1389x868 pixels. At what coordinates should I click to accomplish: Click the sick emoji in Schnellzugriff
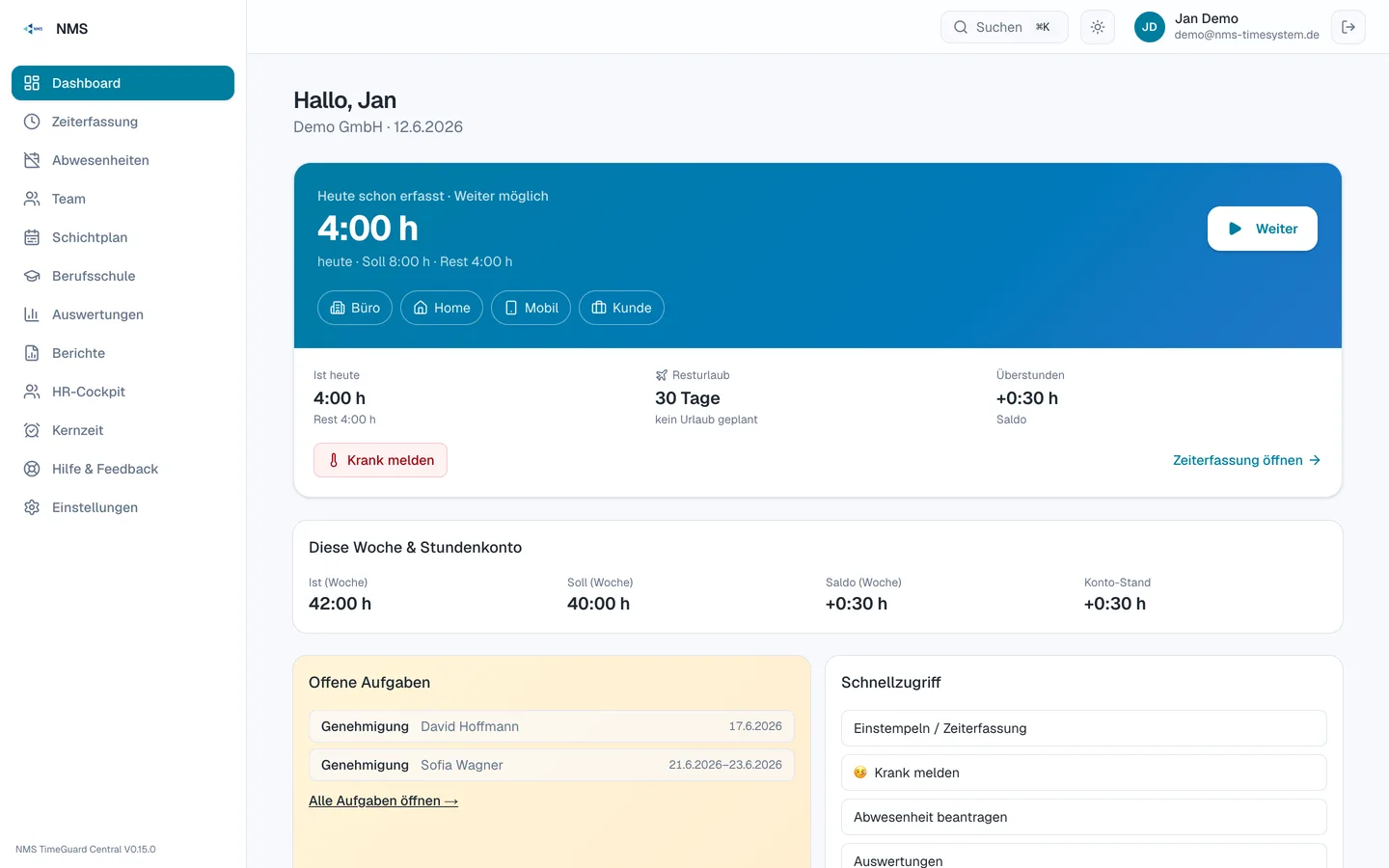click(x=860, y=773)
